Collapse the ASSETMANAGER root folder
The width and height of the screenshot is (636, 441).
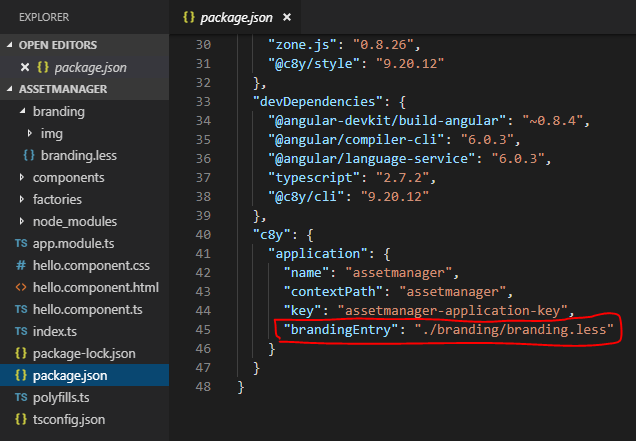pos(11,89)
